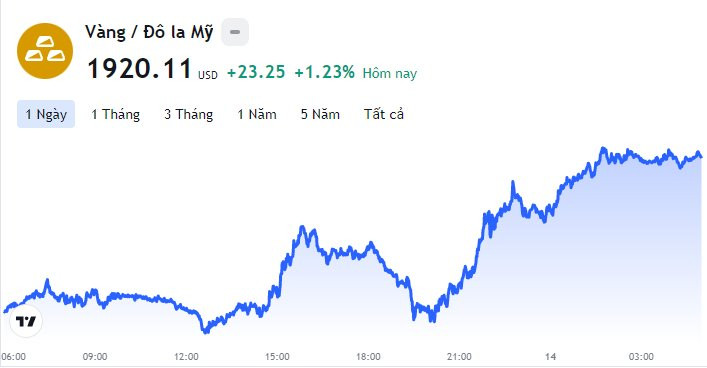This screenshot has height=368, width=707.
Task: Select the 1 Ngày time range
Action: 46,114
